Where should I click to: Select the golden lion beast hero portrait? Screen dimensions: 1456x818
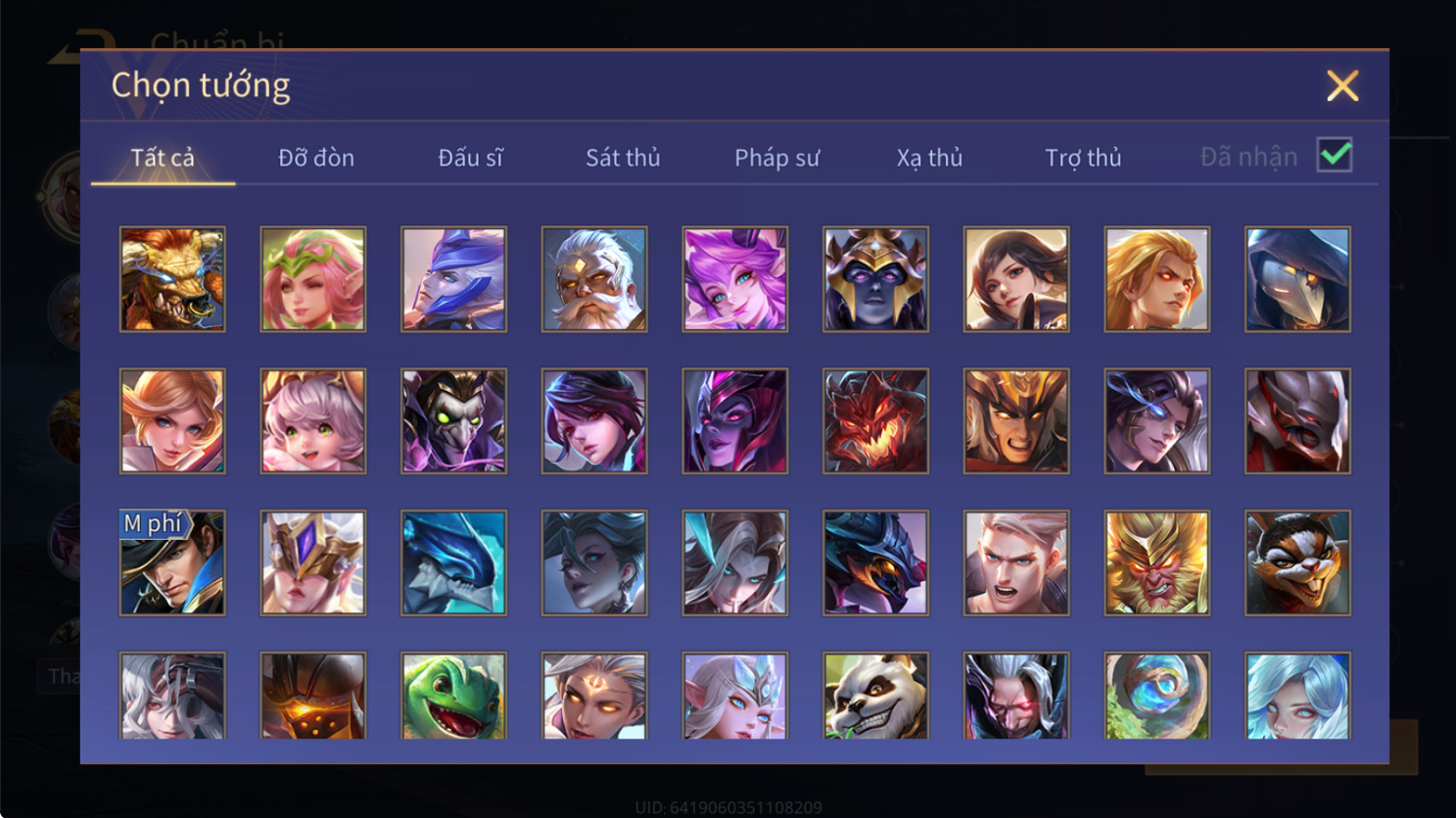[172, 279]
